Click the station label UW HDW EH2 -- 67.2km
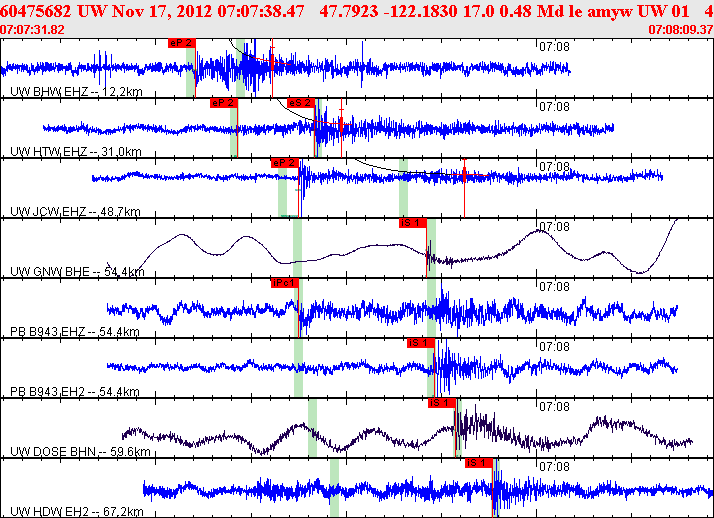Screen dimensions: 714x518 point(76,512)
